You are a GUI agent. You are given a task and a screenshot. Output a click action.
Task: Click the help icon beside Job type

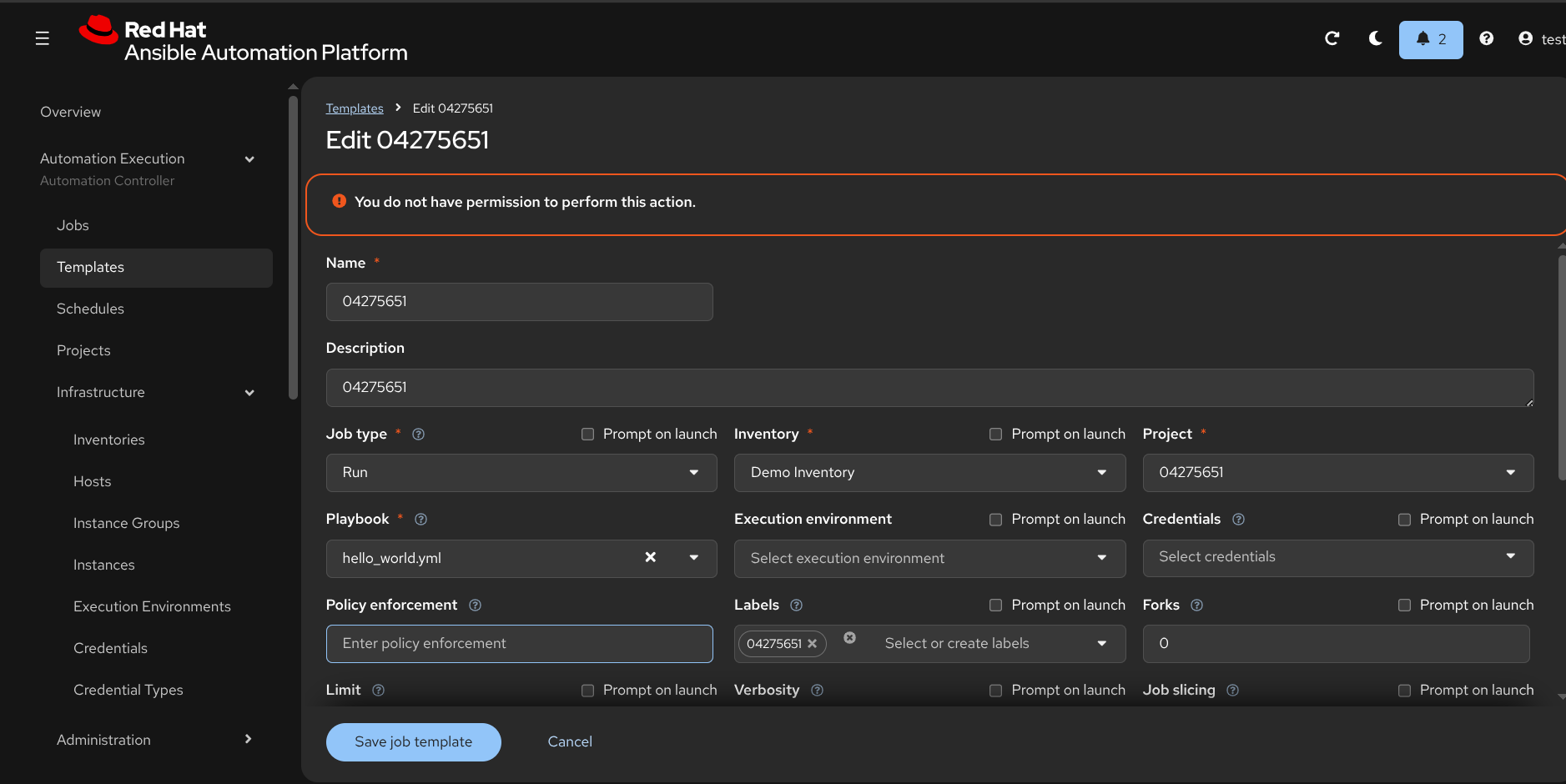[x=419, y=434]
